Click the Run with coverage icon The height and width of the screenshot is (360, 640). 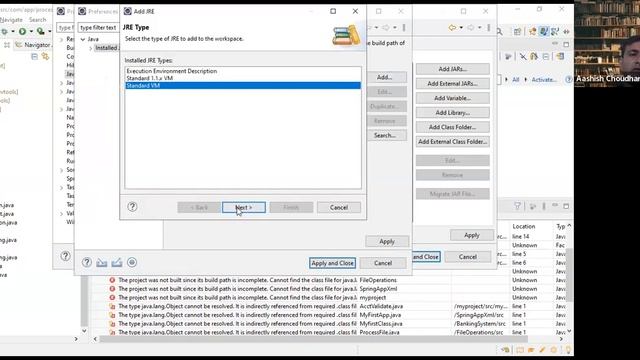(40, 31)
